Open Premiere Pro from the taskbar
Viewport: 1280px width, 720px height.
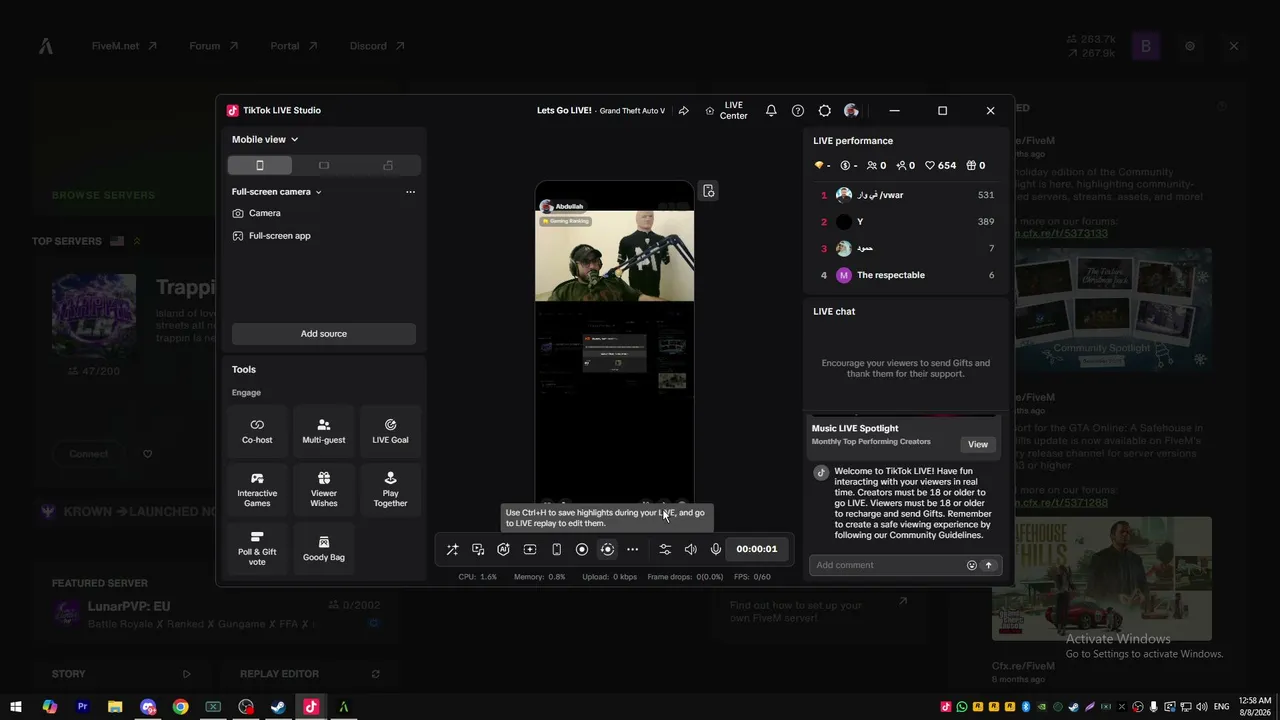coord(82,707)
